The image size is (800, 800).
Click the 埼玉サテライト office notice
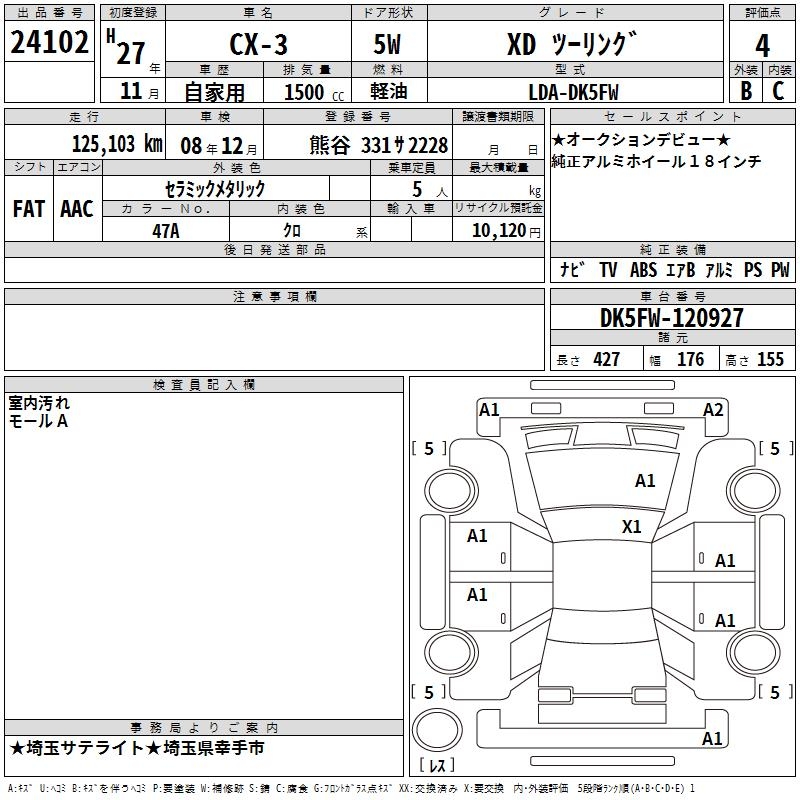click(x=137, y=748)
